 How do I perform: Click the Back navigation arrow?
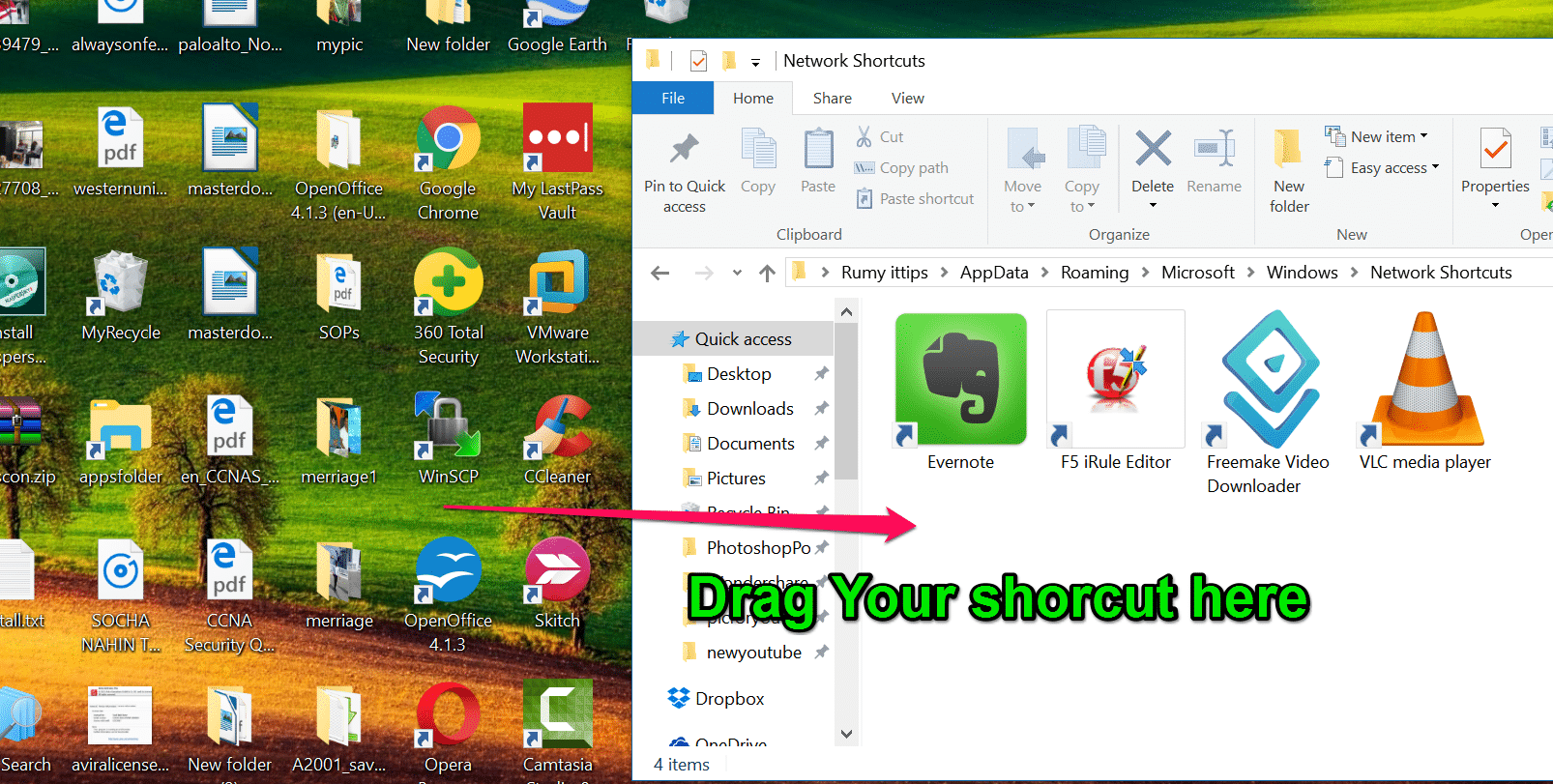(x=660, y=274)
